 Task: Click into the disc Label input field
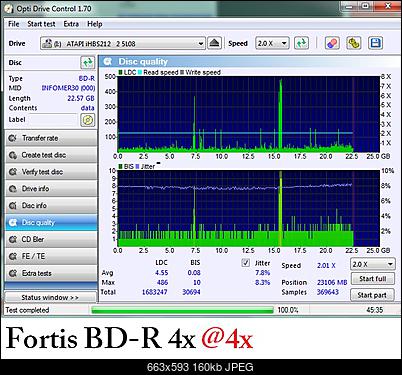coord(53,120)
